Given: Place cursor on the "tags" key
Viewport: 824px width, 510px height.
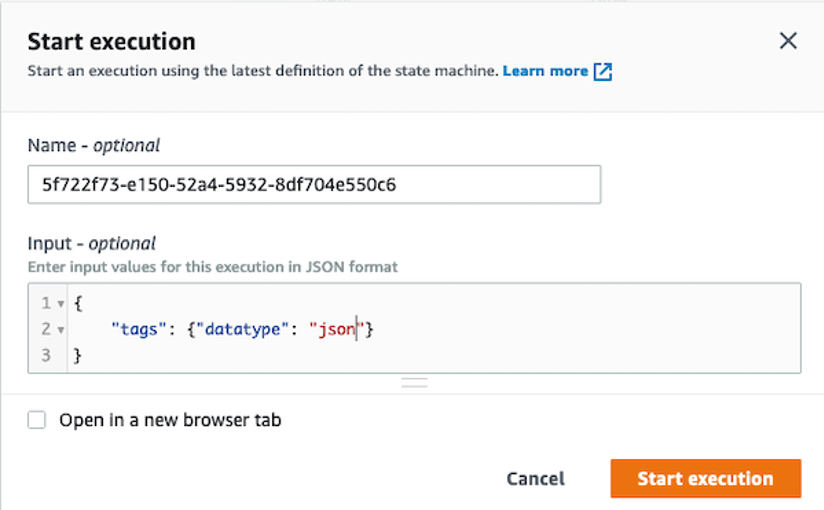Looking at the screenshot, I should (x=137, y=329).
